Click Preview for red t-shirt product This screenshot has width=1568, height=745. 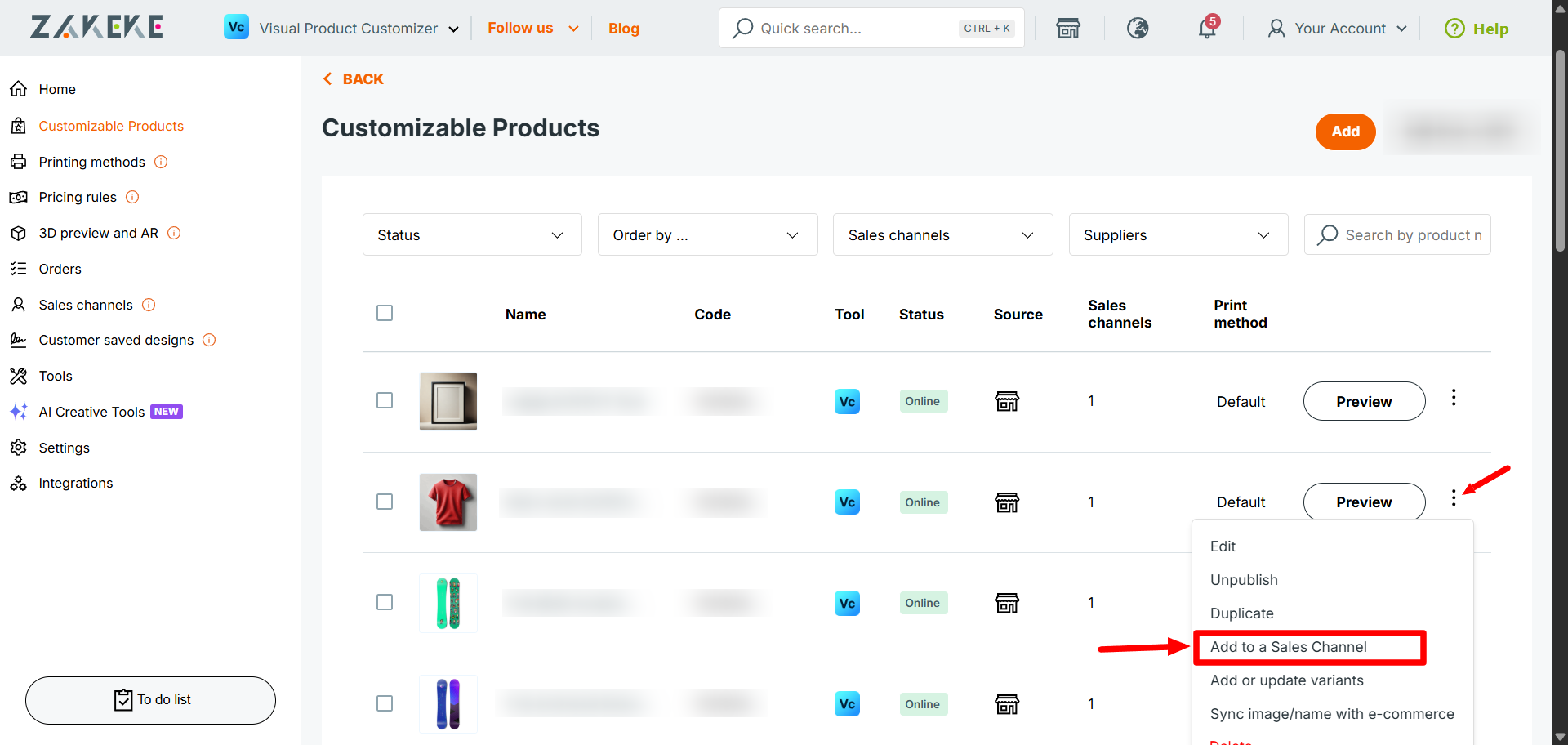click(x=1364, y=502)
